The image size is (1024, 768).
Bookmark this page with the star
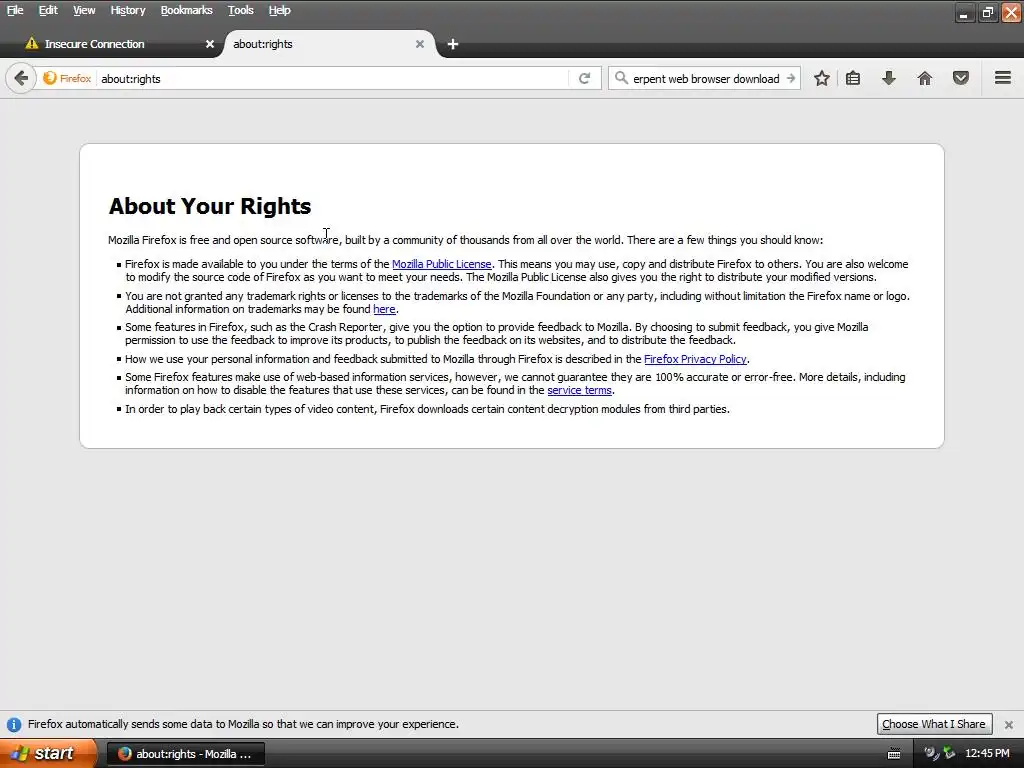coord(822,78)
